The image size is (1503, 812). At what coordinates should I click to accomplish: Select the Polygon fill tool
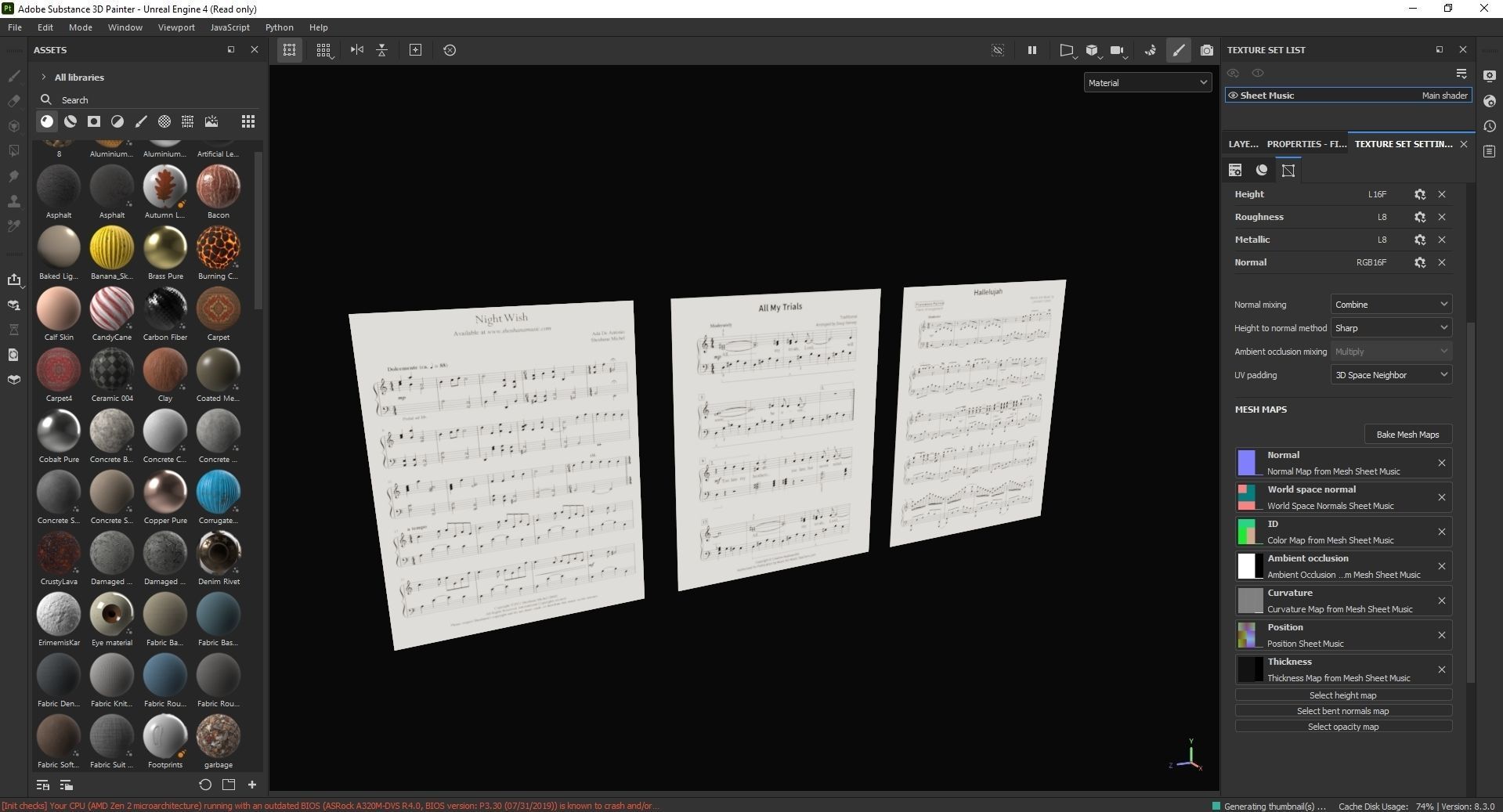(13, 150)
